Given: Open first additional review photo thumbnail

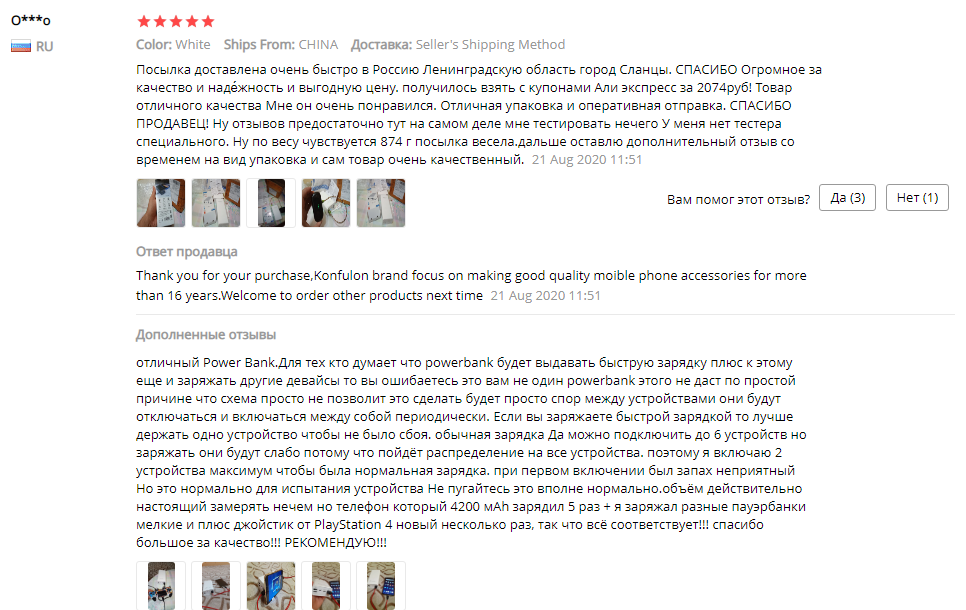Looking at the screenshot, I should tap(161, 585).
